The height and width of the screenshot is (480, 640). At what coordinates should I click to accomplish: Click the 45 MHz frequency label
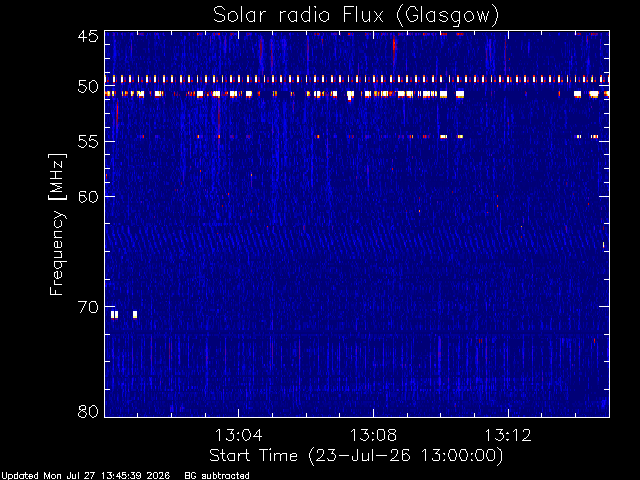(88, 36)
